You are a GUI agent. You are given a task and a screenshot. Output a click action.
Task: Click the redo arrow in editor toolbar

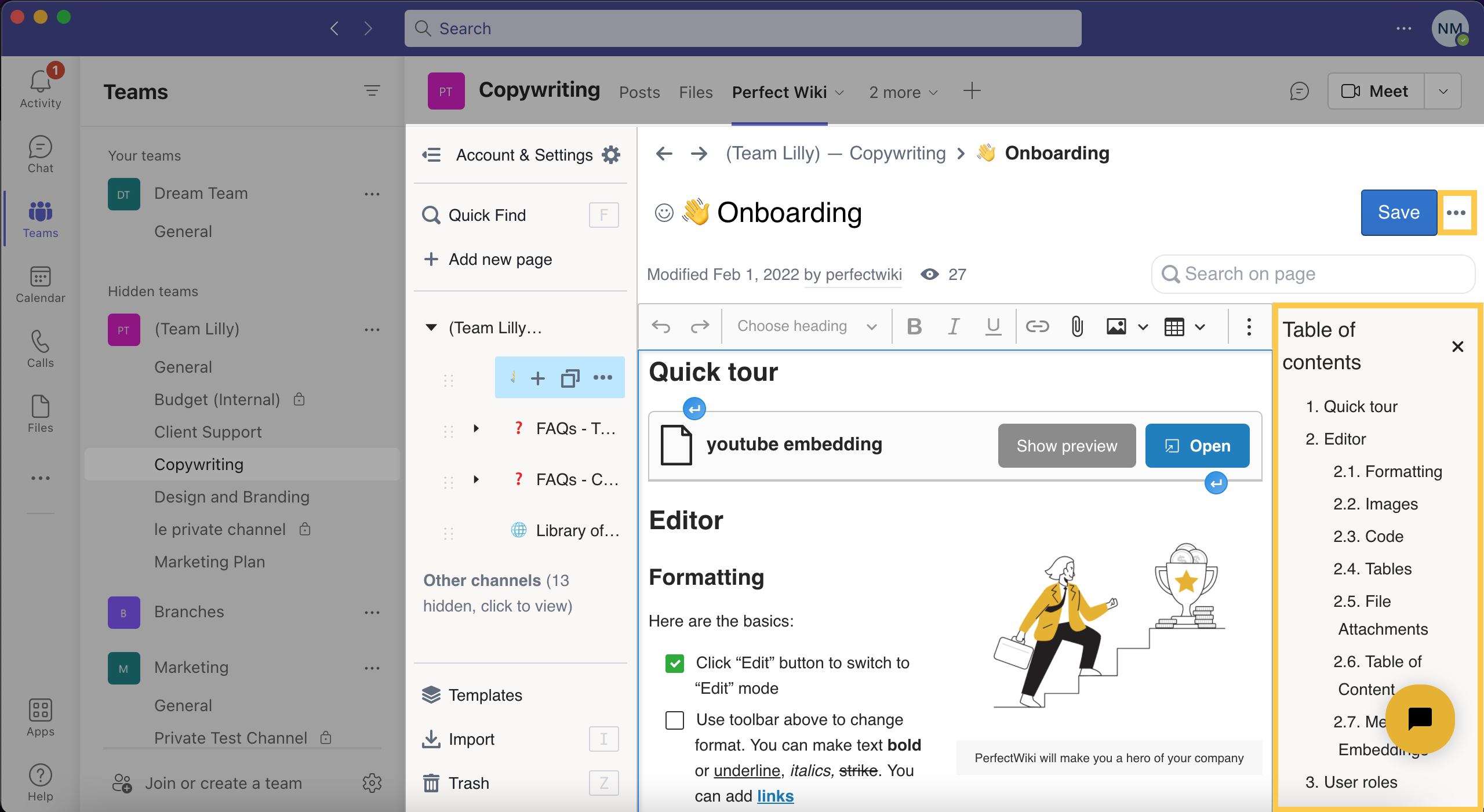pyautogui.click(x=700, y=326)
